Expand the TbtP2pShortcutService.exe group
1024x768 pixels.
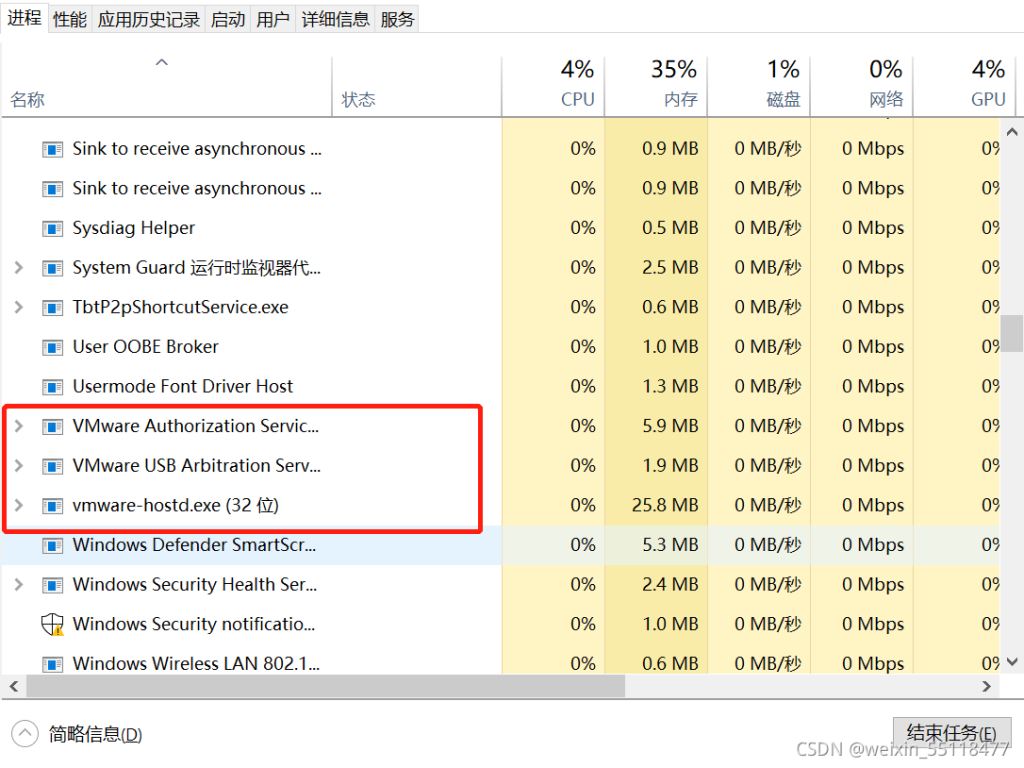(x=19, y=308)
